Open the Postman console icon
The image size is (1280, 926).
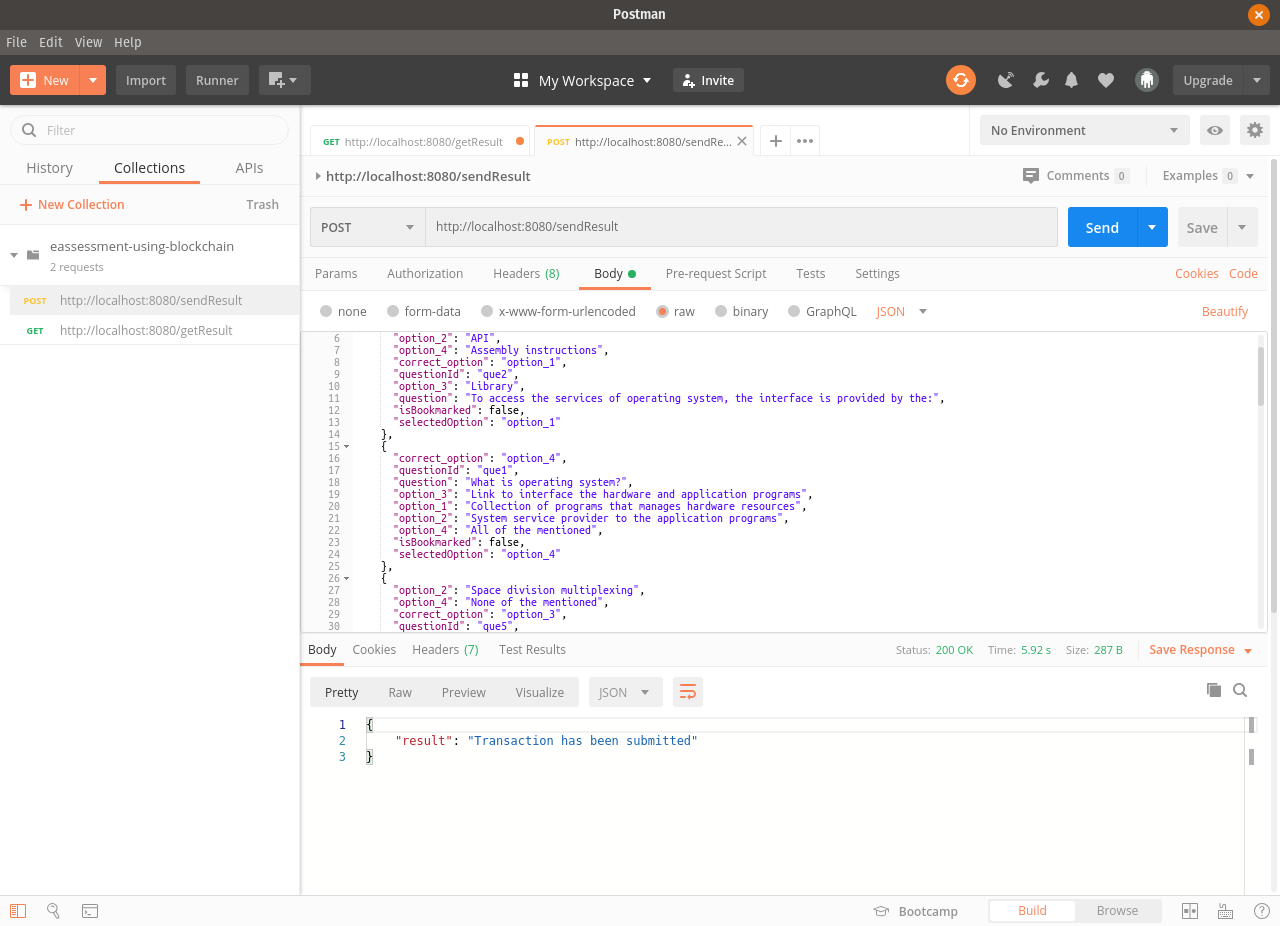pyautogui.click(x=90, y=911)
